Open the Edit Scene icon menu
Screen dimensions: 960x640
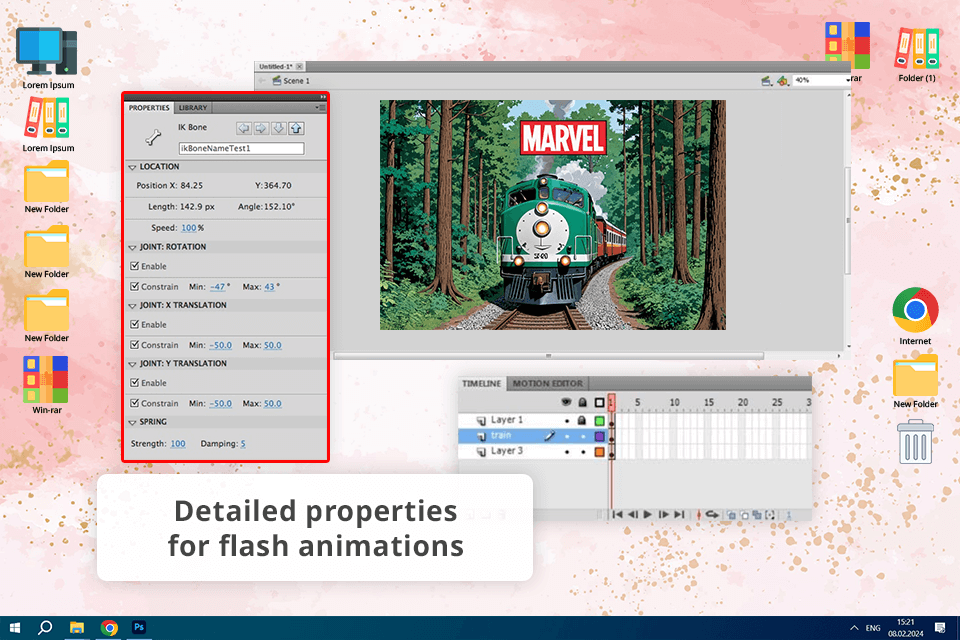click(x=767, y=81)
